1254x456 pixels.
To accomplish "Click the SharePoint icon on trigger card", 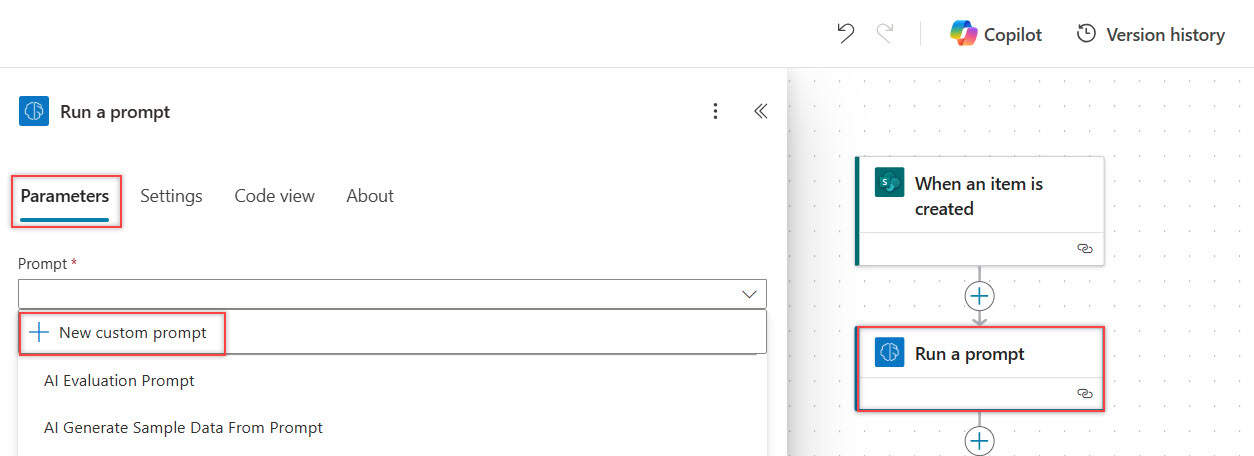I will [889, 183].
